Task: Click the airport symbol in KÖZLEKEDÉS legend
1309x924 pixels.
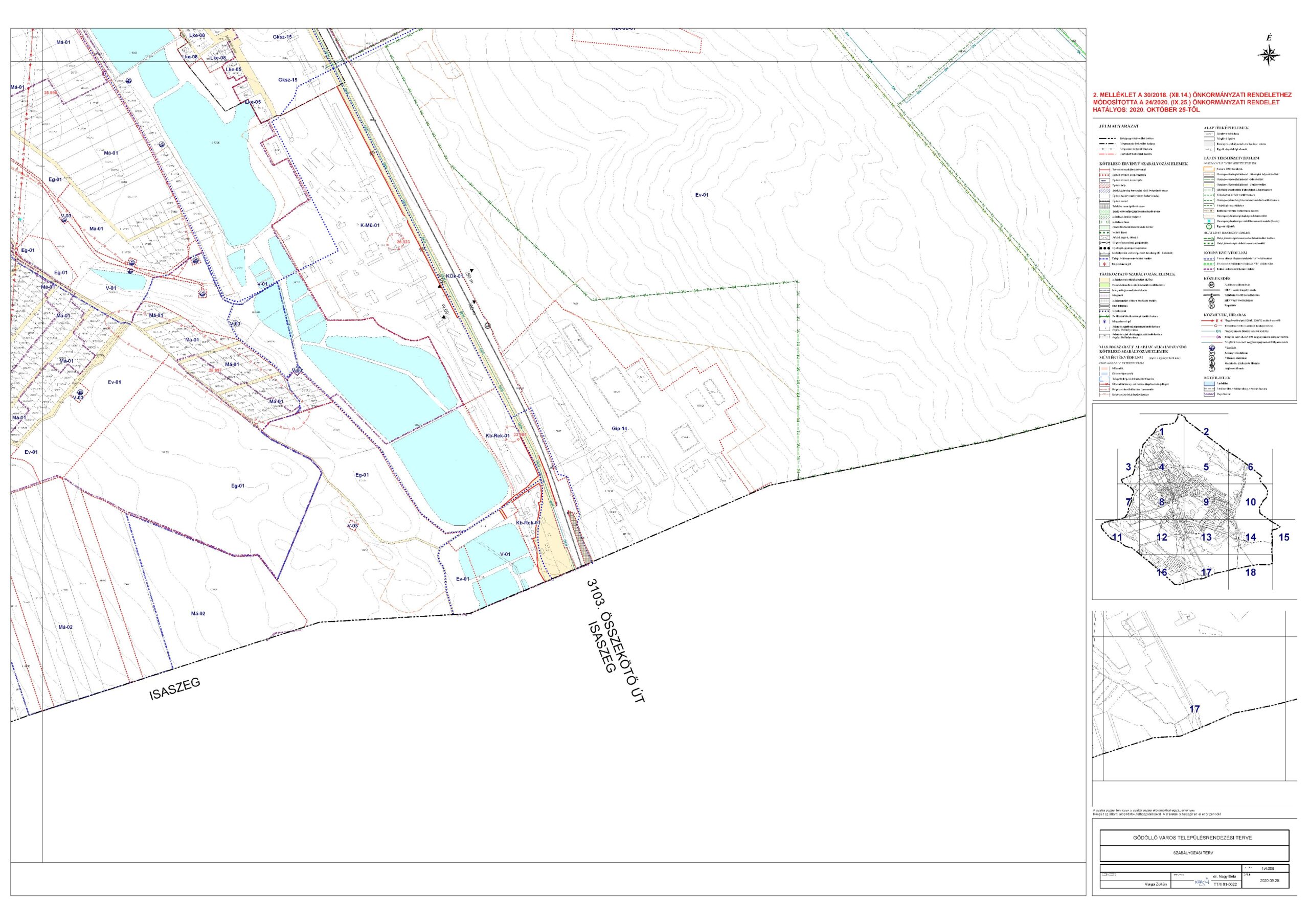Action: point(1211,306)
